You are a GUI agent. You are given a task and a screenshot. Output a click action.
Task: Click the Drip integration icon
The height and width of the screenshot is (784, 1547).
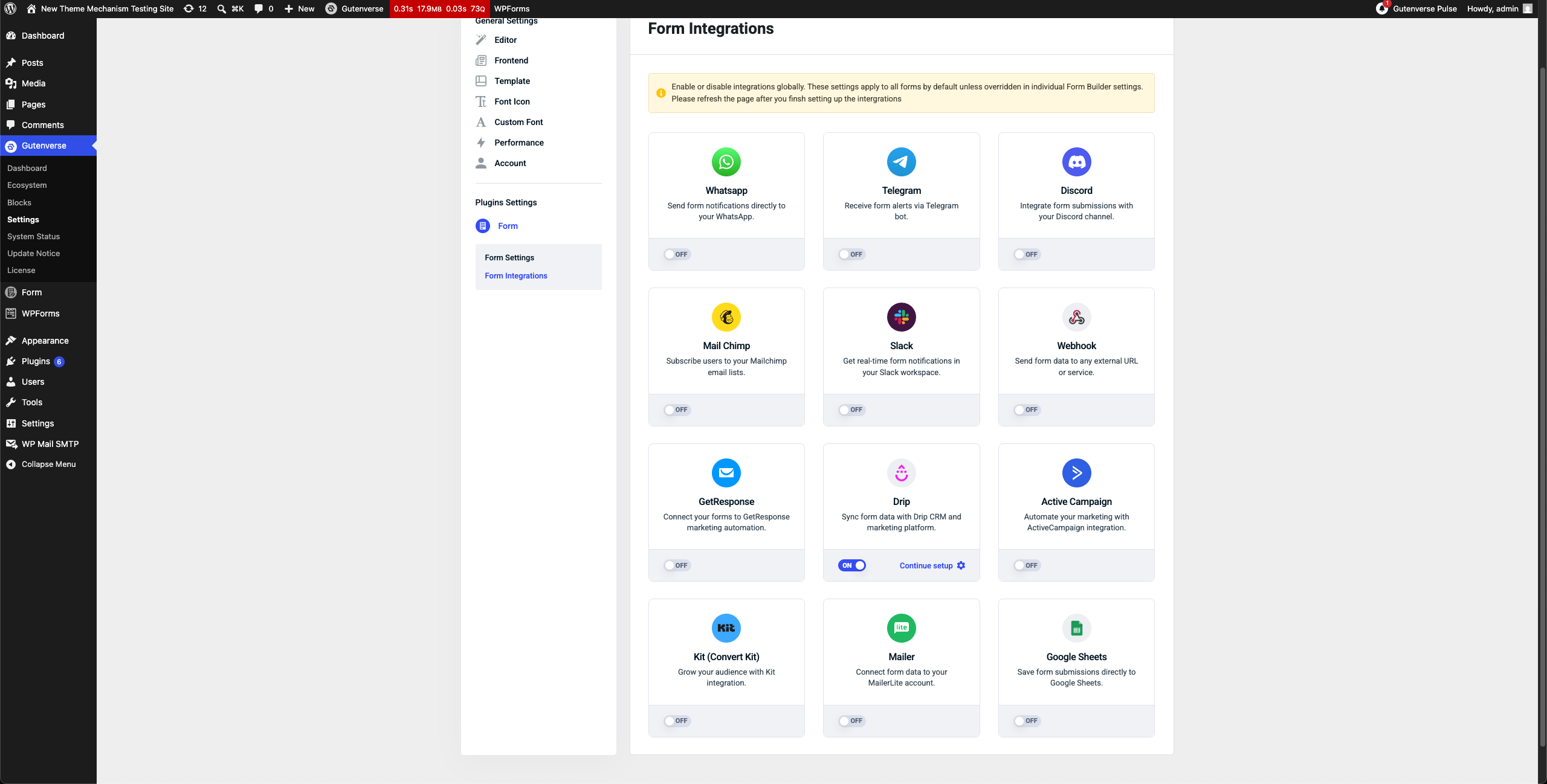click(902, 473)
